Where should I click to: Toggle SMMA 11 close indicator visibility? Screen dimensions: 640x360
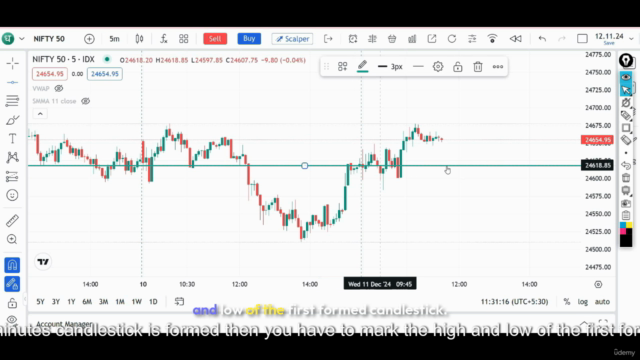(85, 101)
